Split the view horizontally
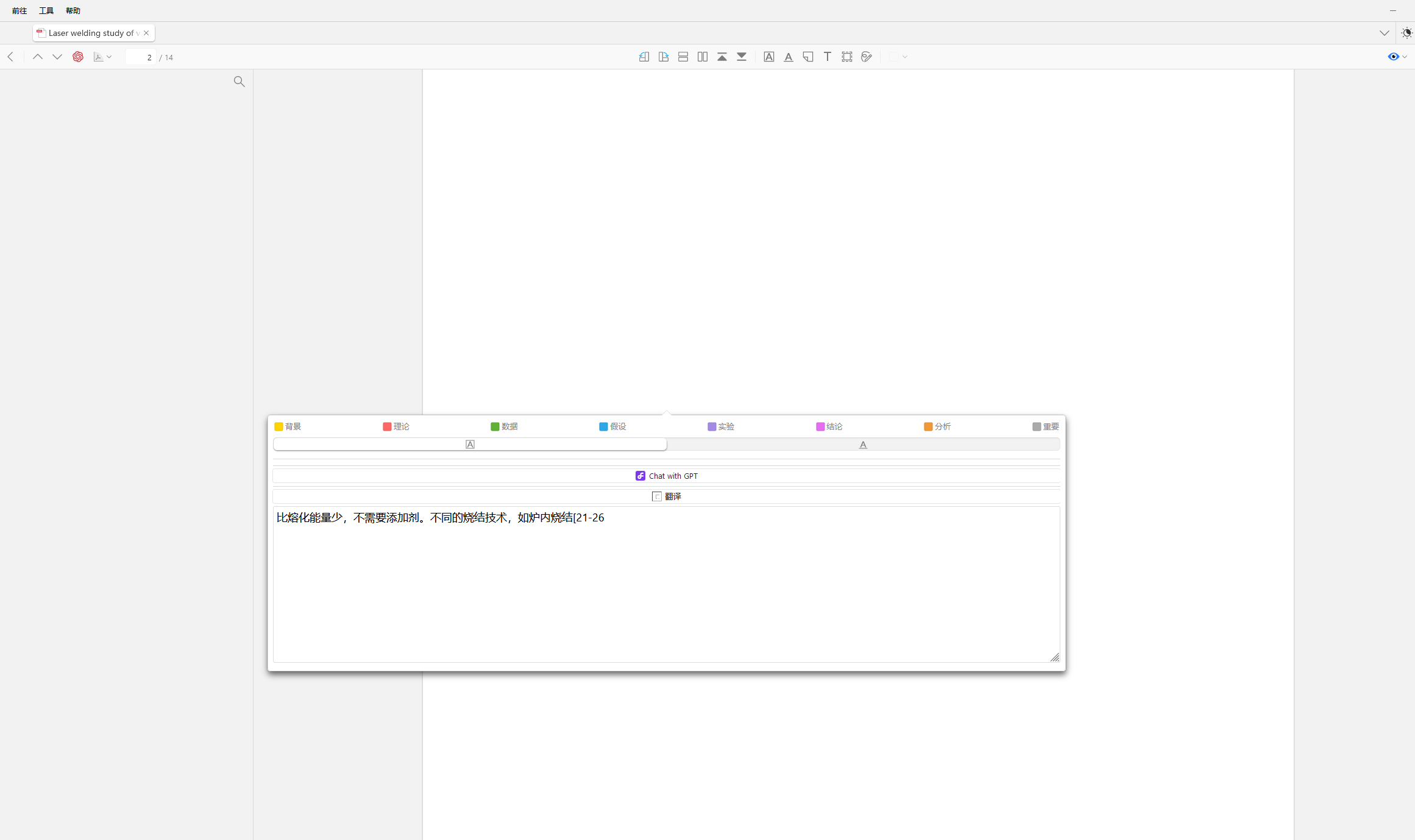The image size is (1415, 840). 683,57
